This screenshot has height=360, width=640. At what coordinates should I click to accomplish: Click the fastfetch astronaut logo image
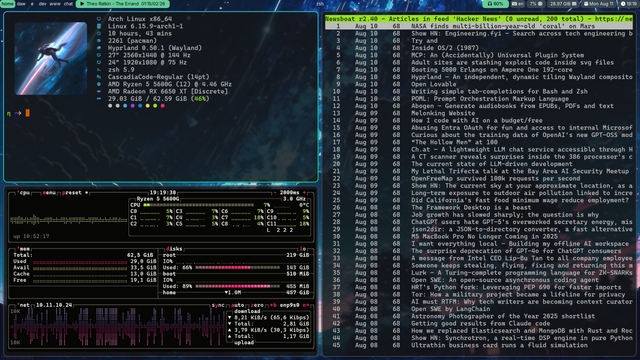(51, 58)
